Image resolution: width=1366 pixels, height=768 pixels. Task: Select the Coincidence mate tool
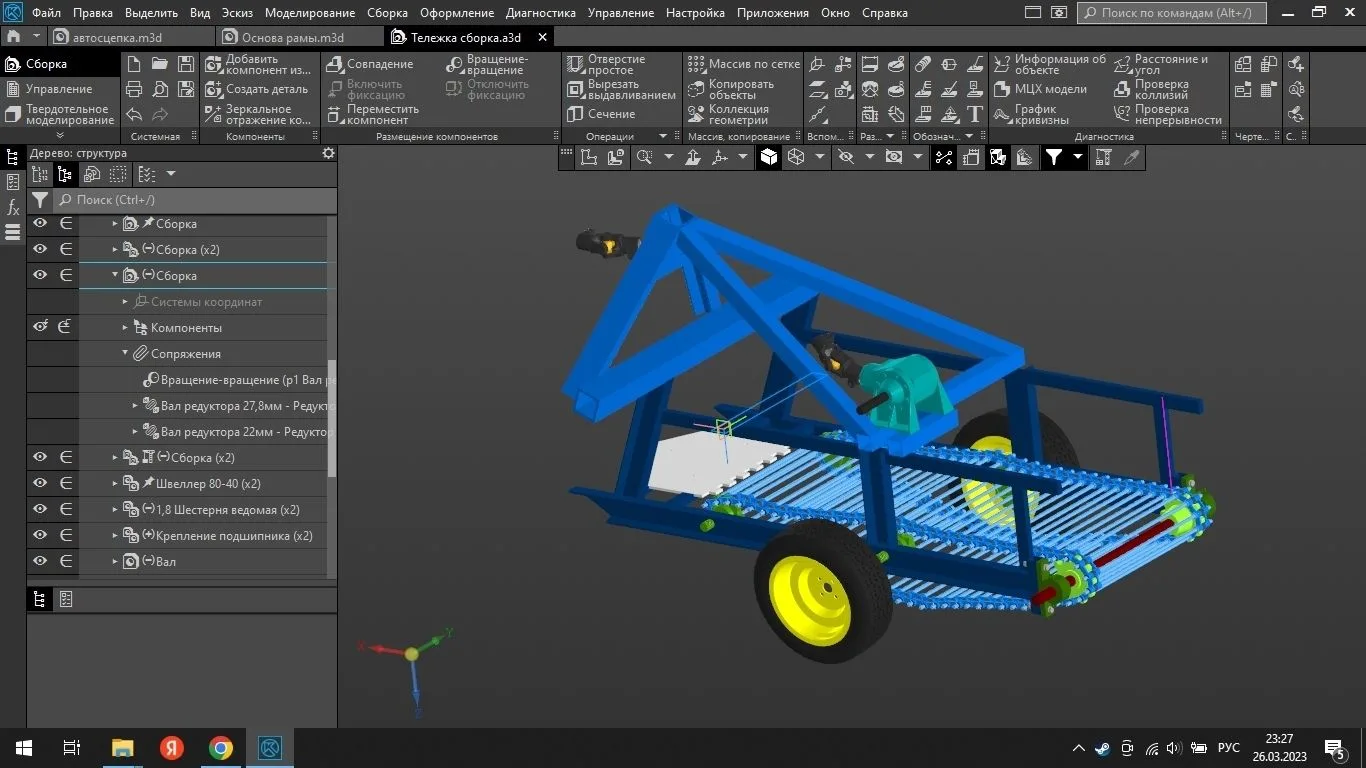coord(336,64)
